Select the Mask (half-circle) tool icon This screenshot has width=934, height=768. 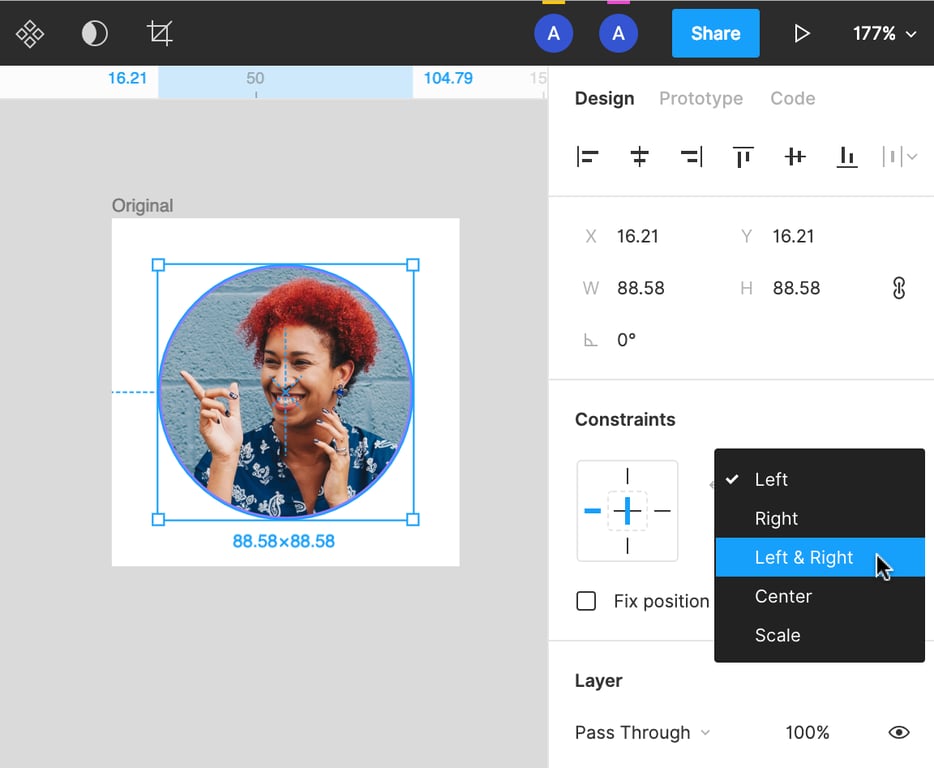point(94,34)
